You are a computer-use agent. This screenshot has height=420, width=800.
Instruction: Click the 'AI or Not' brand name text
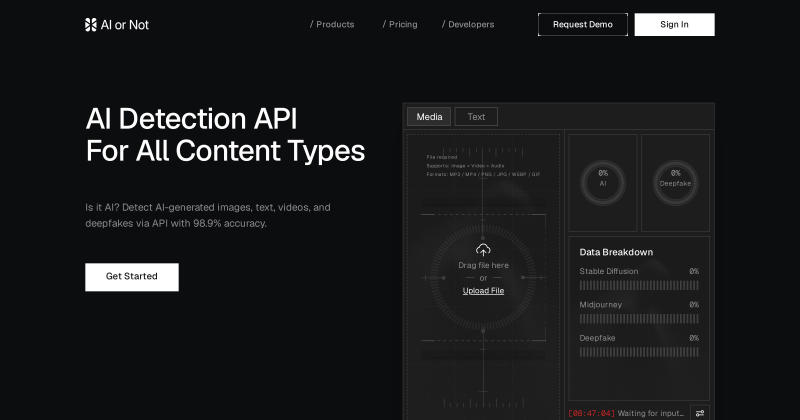point(124,25)
